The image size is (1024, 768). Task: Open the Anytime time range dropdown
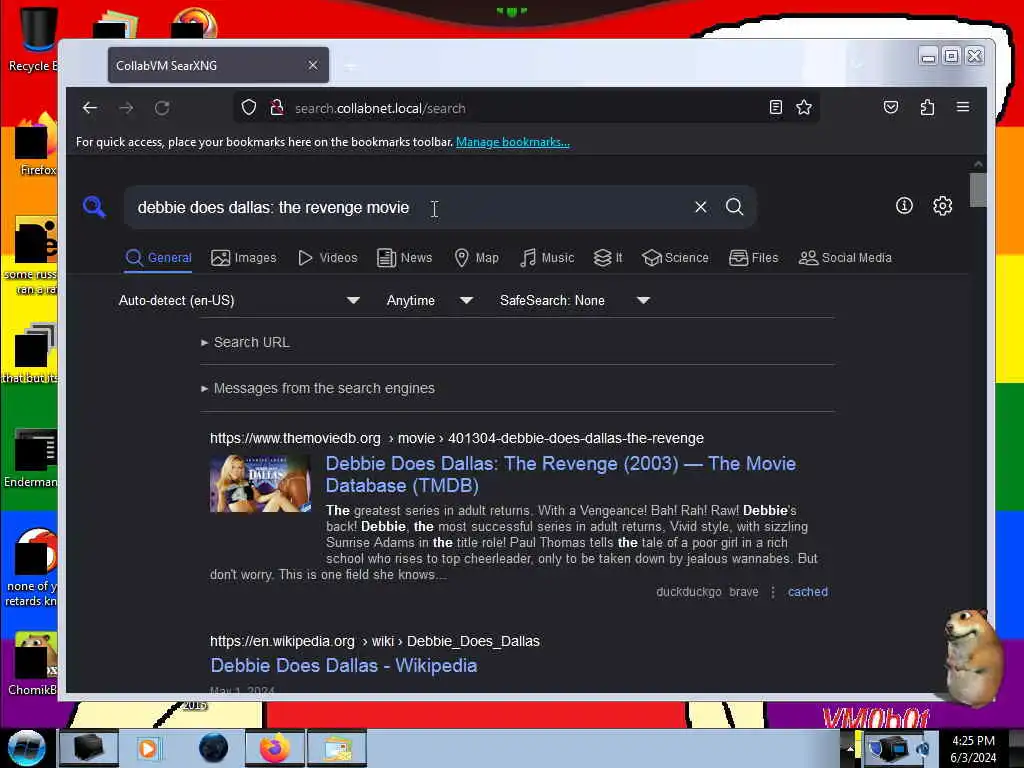(x=429, y=300)
